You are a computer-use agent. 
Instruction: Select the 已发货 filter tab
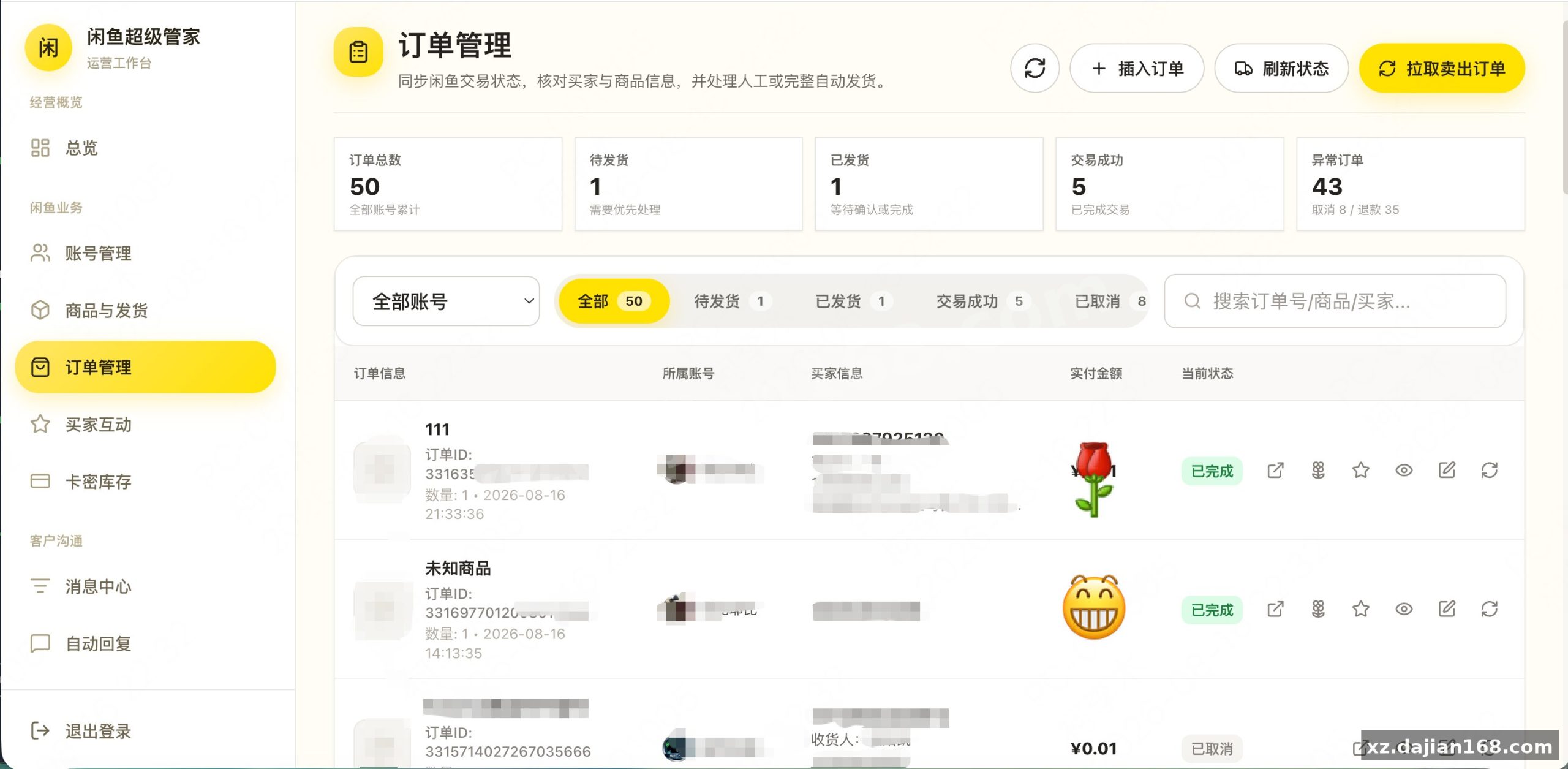pyautogui.click(x=853, y=301)
